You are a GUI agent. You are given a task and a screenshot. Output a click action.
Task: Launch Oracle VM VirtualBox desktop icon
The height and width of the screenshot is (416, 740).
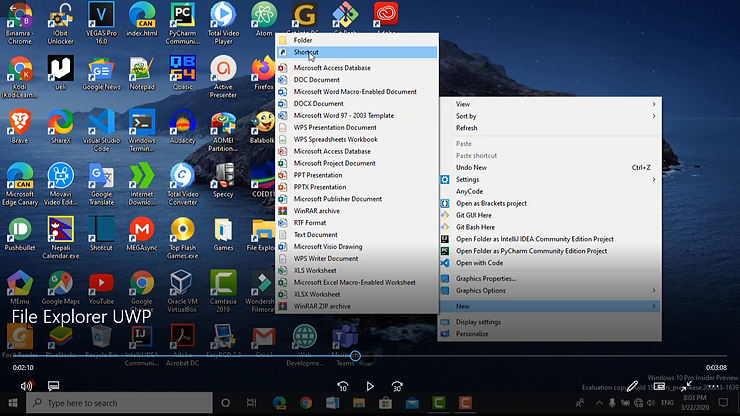tap(183, 291)
